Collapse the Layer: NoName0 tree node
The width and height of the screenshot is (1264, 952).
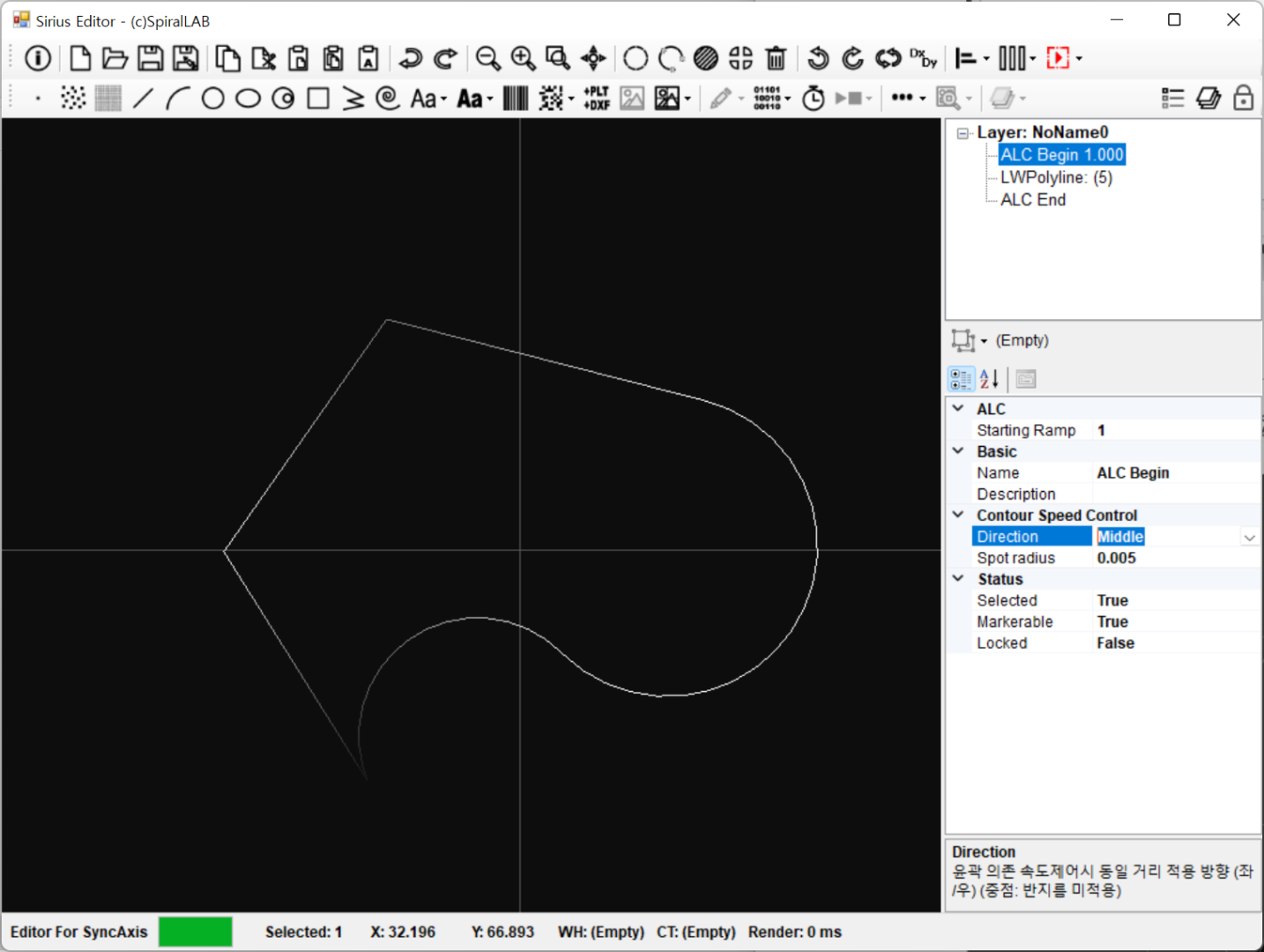963,133
